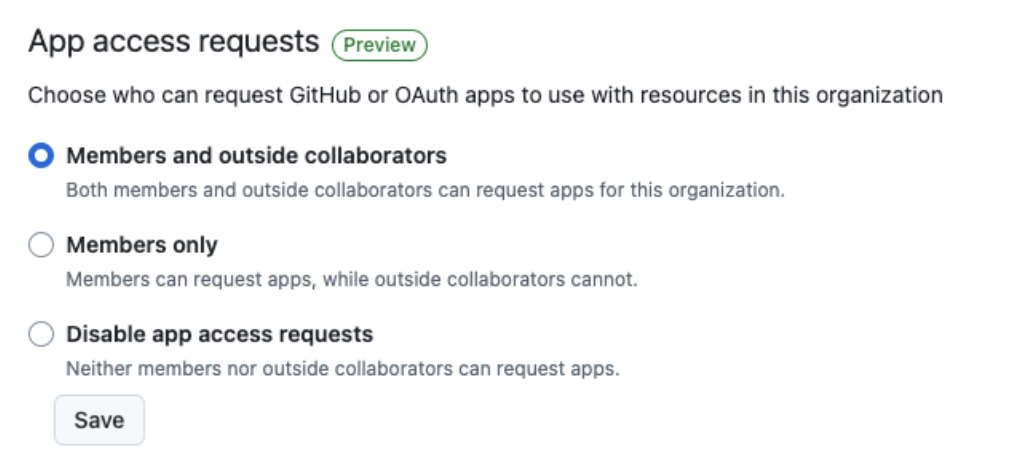Click the "Both members and outside collaborators" description
The image size is (1014, 474).
[425, 190]
